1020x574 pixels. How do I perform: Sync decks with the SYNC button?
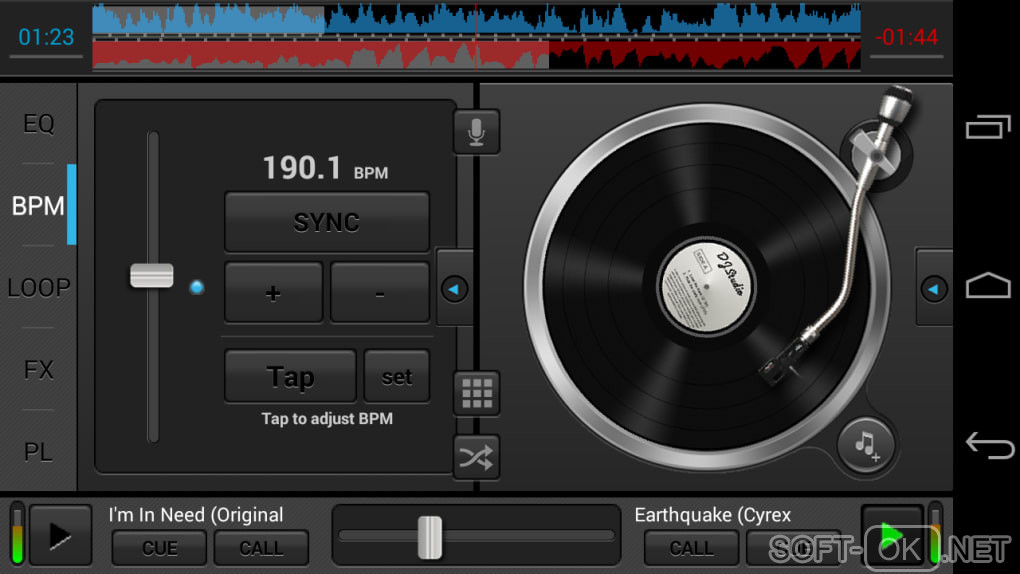(x=327, y=222)
